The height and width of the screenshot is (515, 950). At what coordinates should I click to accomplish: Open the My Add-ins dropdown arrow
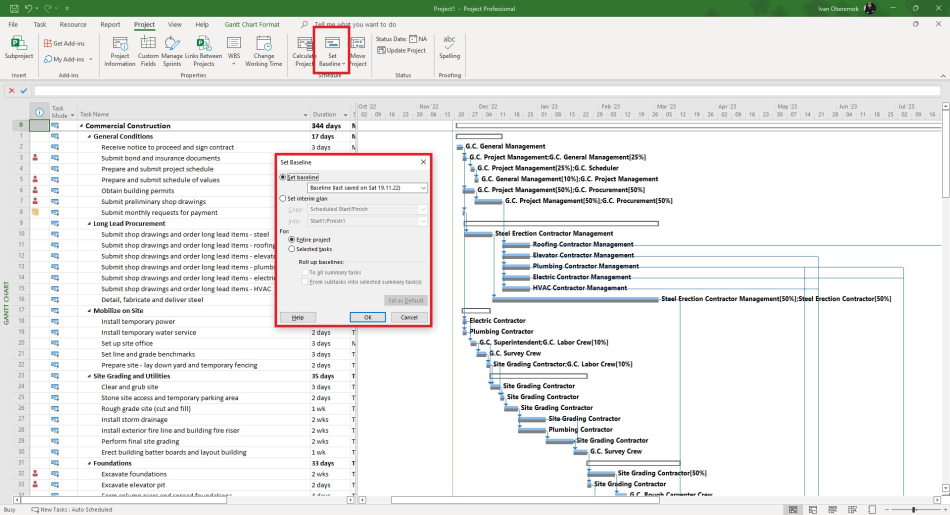[x=91, y=59]
